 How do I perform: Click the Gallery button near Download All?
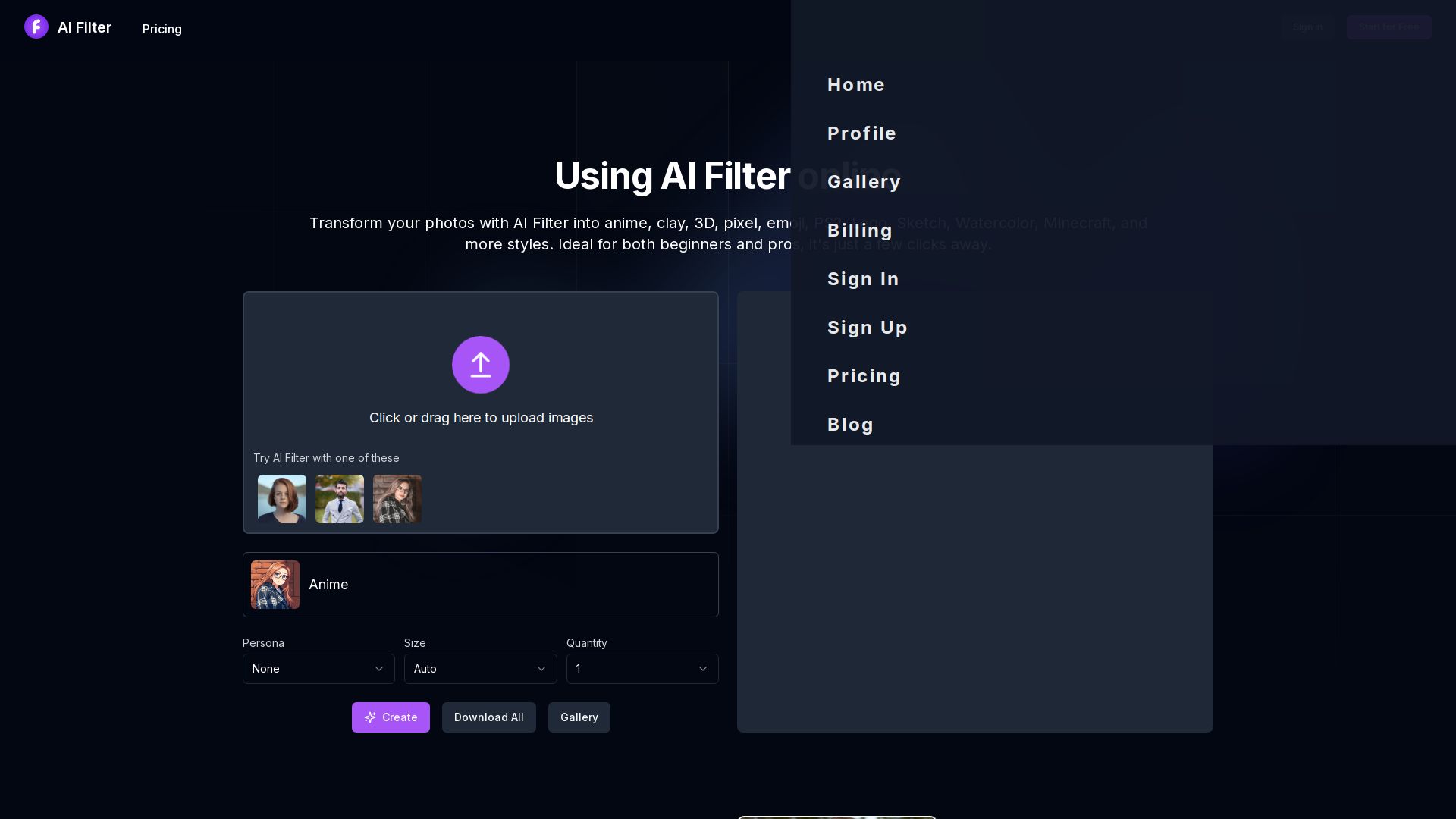pyautogui.click(x=579, y=717)
